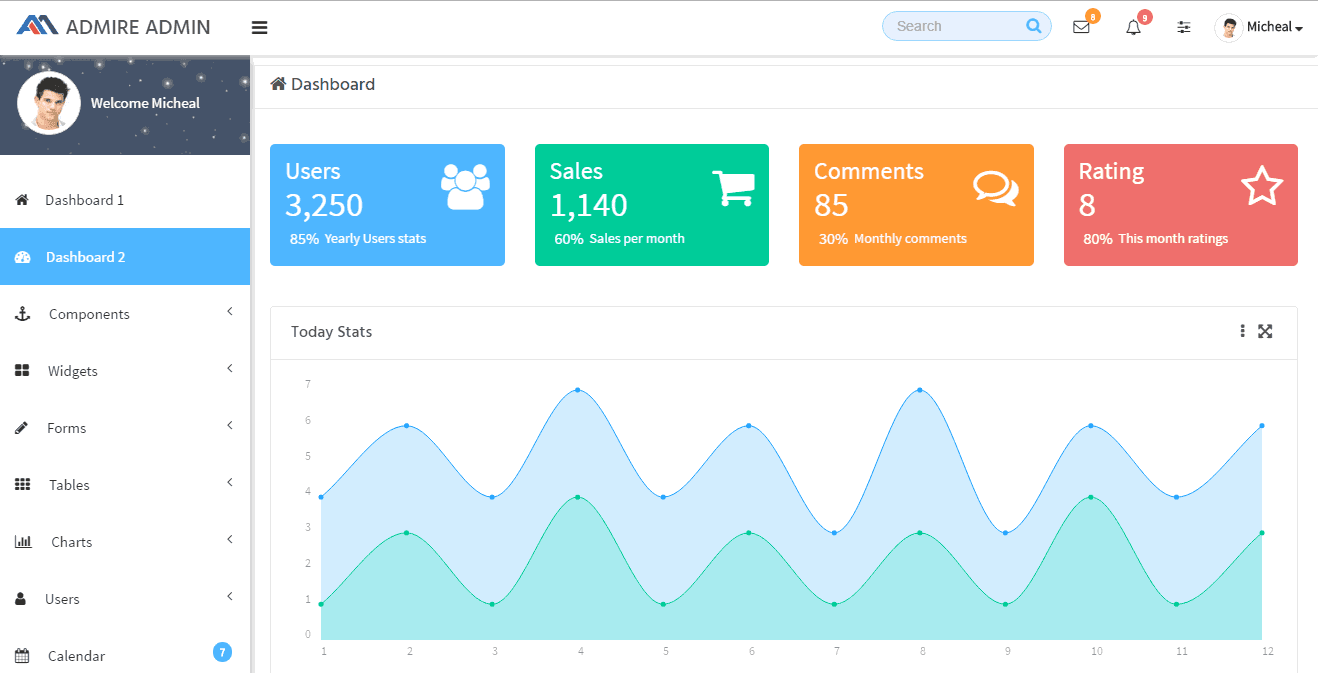This screenshot has height=673, width=1318.
Task: Open the Forms section in sidebar
Action: point(65,427)
